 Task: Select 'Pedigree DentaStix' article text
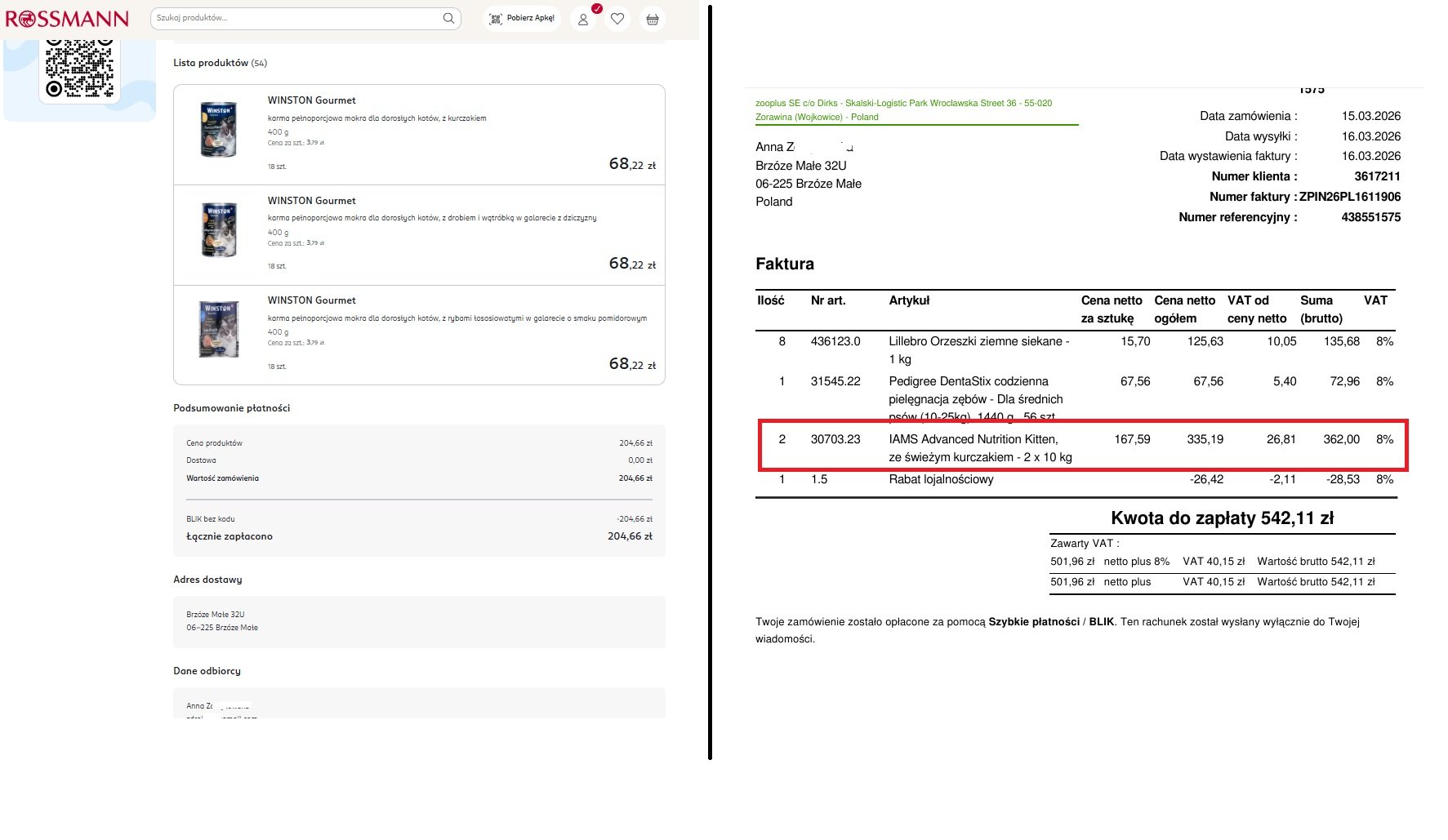tap(976, 399)
